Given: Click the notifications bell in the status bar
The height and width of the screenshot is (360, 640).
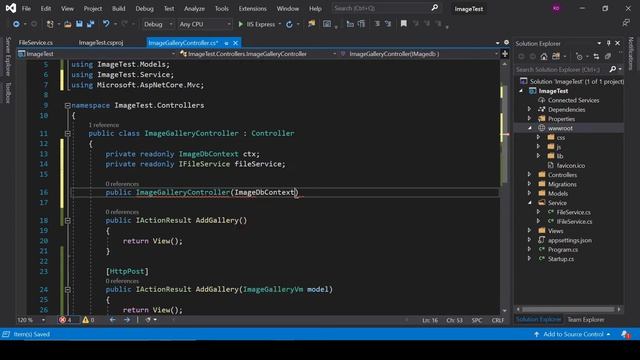Looking at the screenshot, I should click(x=625, y=334).
